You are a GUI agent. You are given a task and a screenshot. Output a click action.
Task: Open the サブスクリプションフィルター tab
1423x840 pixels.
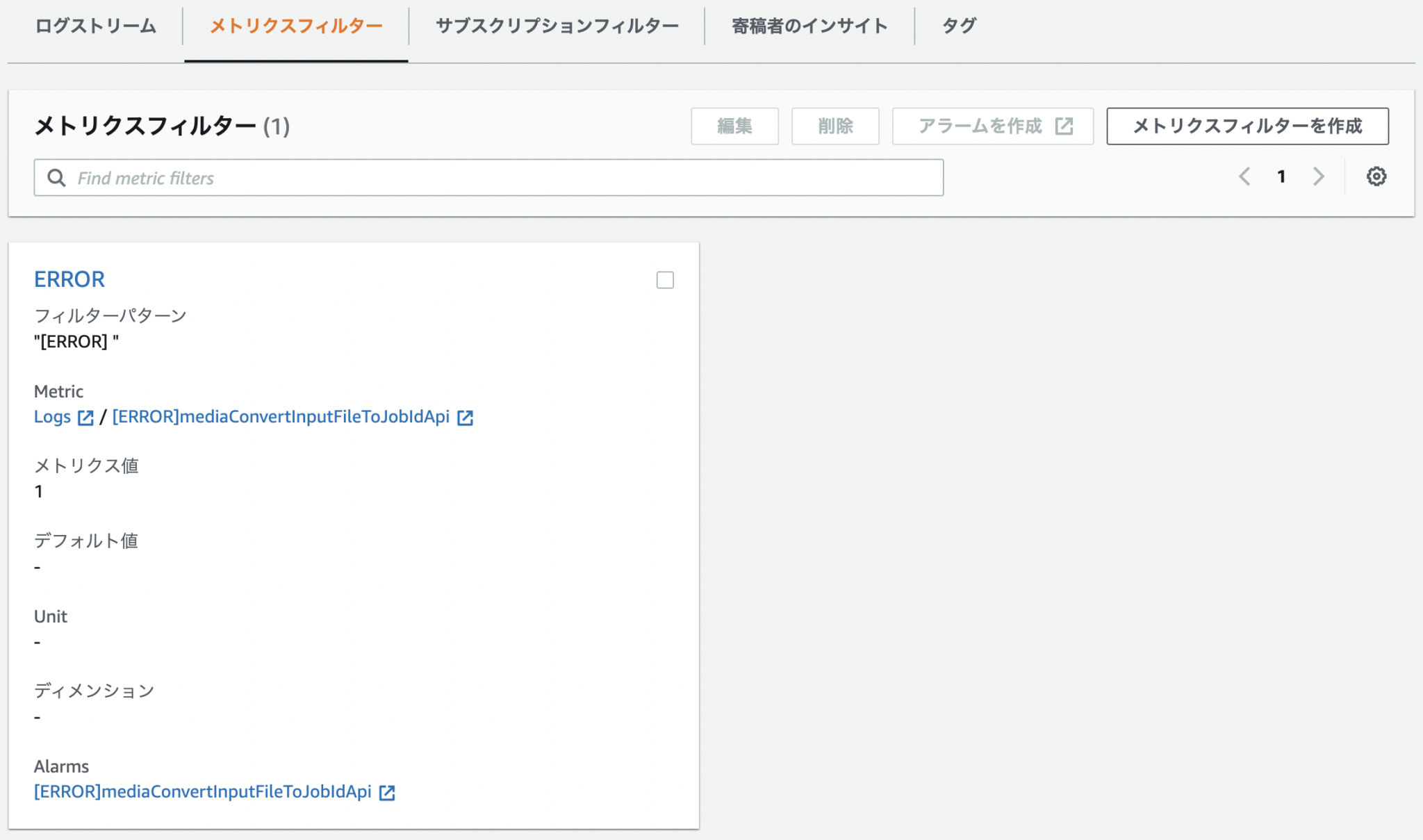click(x=557, y=26)
